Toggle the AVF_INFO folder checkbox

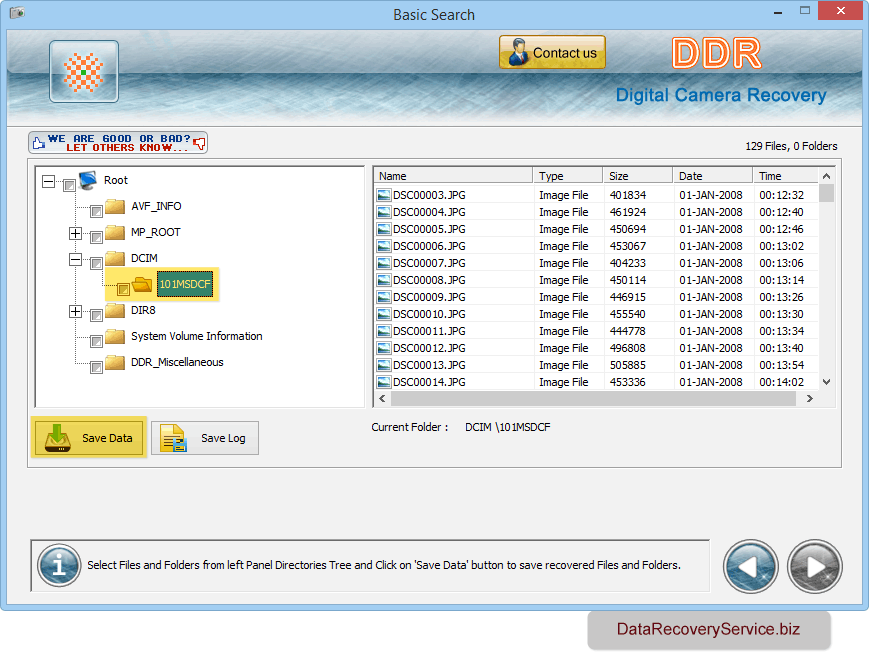(x=96, y=211)
